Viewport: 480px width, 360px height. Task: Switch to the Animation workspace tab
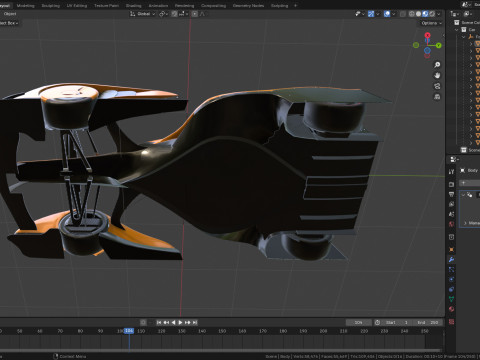158,5
